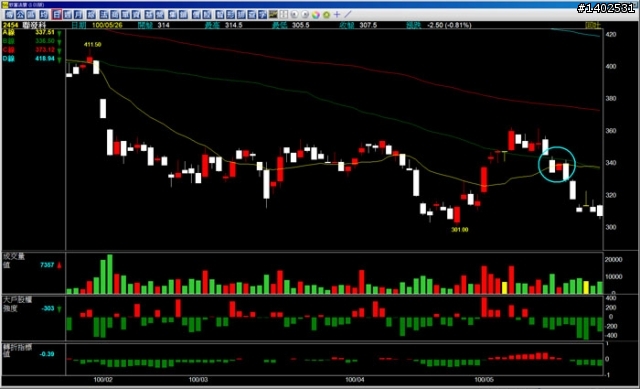The width and height of the screenshot is (640, 389).
Task: Click the strength value -303
Action: (48, 309)
